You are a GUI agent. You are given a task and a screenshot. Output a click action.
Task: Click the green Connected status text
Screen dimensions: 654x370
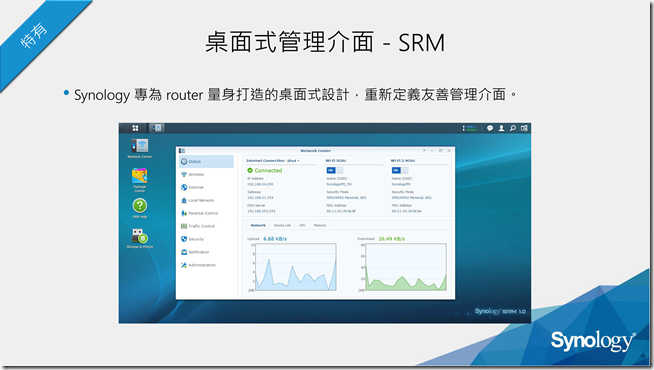tap(268, 171)
